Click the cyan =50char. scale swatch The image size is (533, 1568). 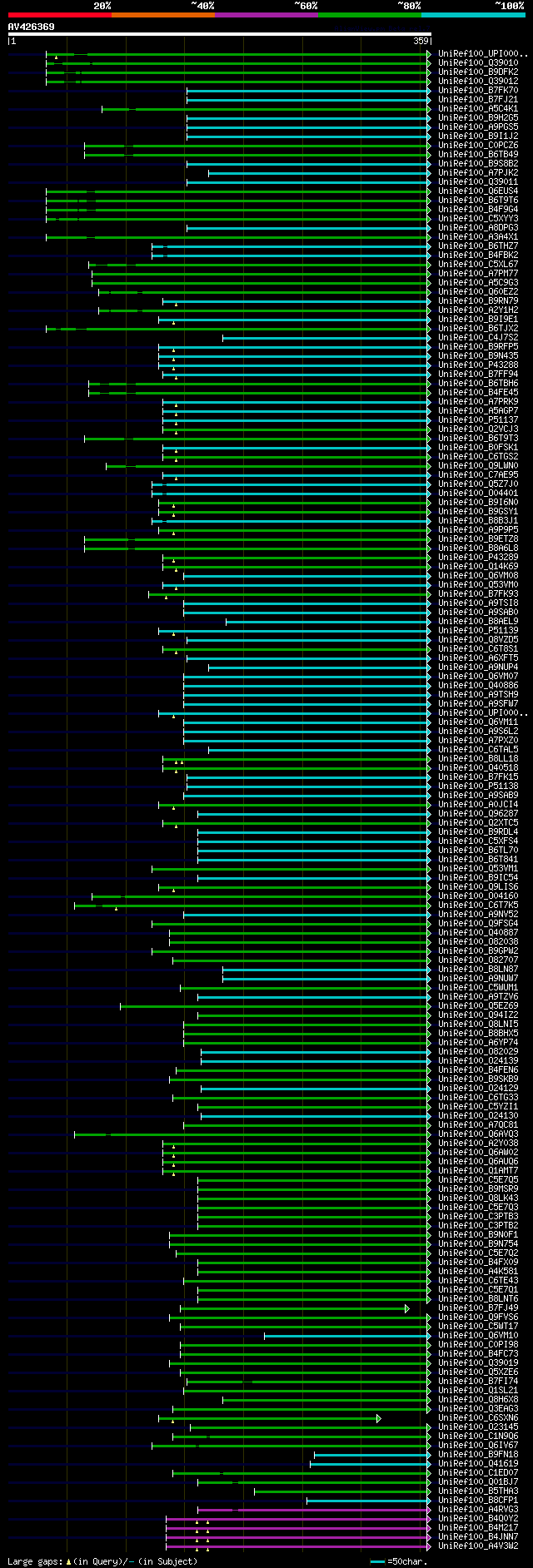[378, 1562]
